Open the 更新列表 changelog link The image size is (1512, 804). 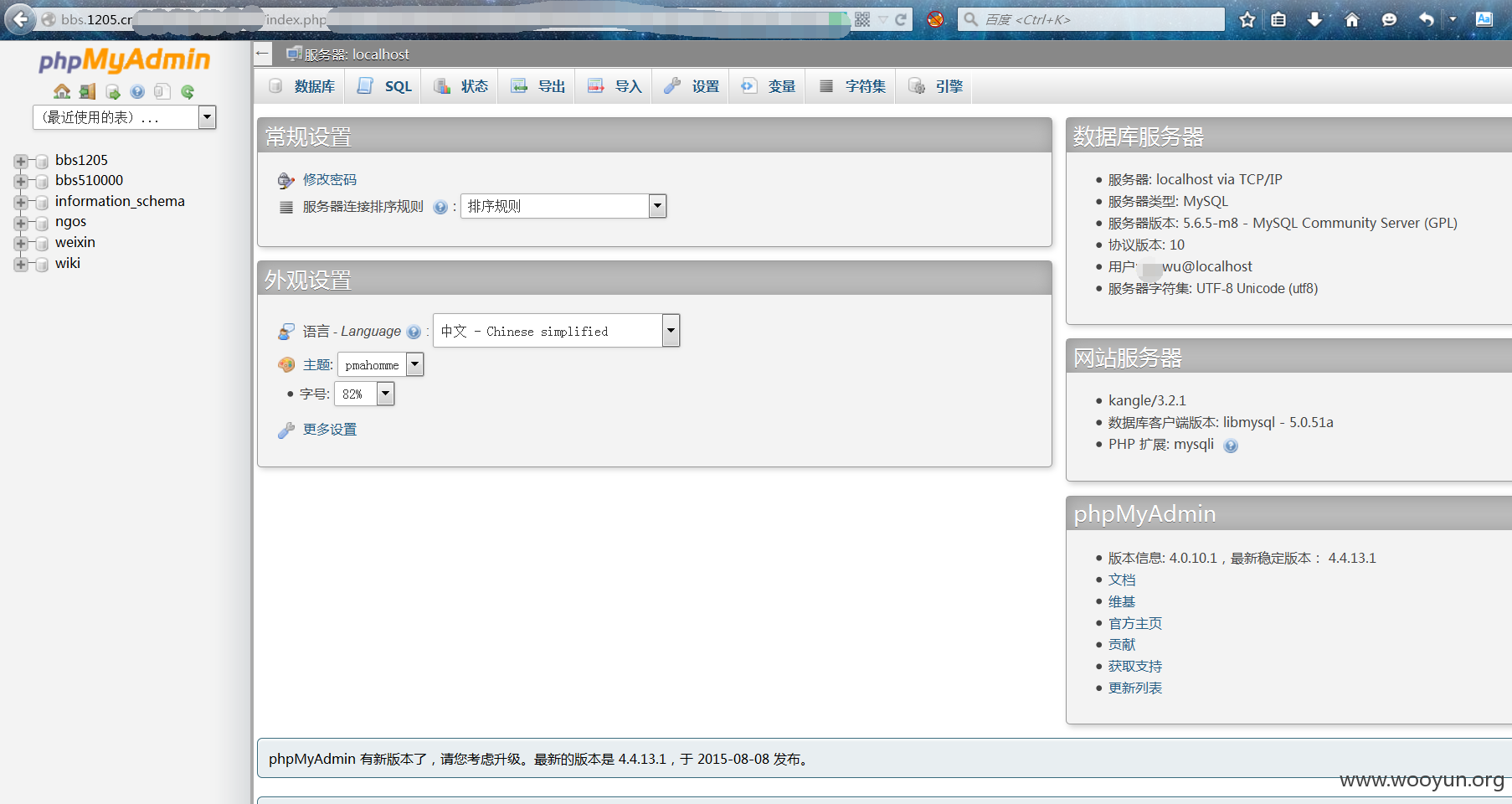pyautogui.click(x=1135, y=688)
